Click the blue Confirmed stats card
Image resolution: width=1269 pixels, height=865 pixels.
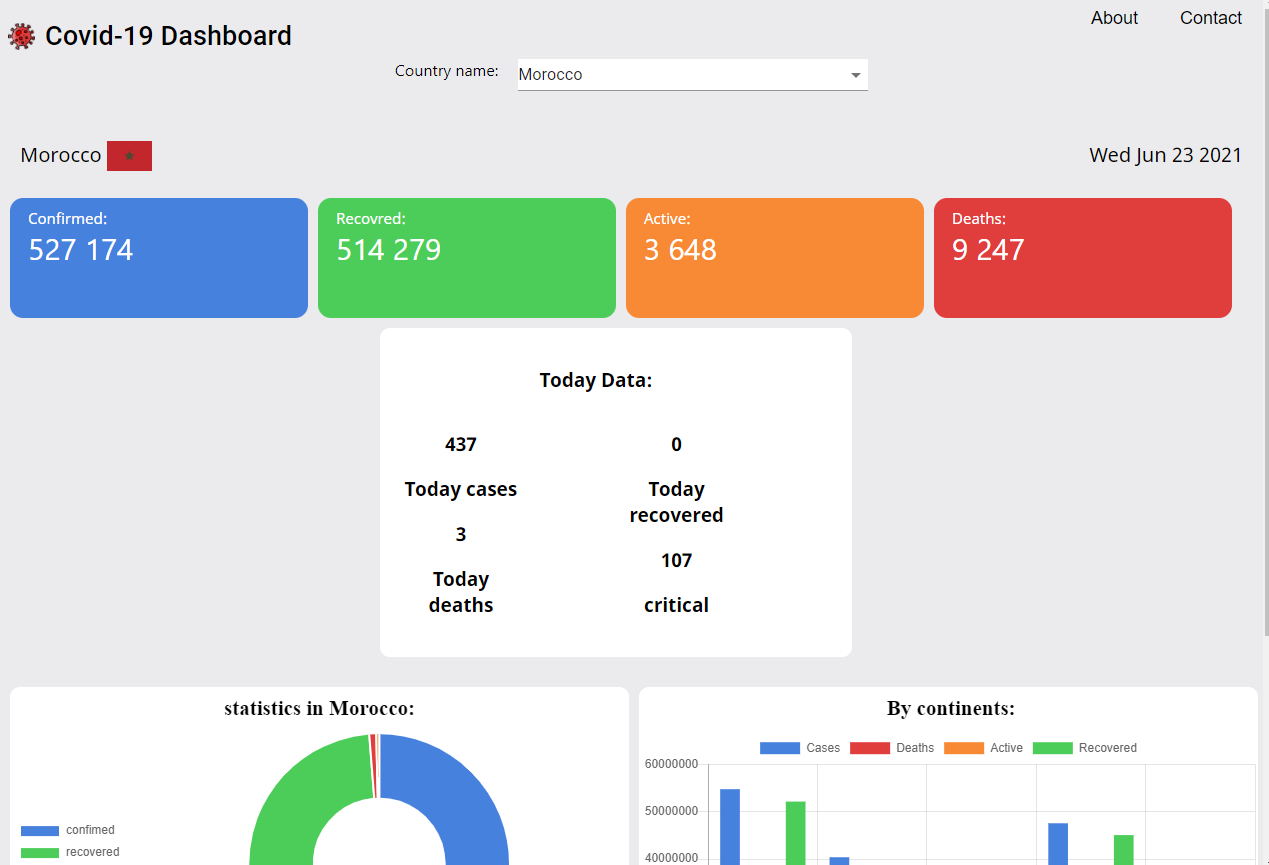(x=159, y=258)
